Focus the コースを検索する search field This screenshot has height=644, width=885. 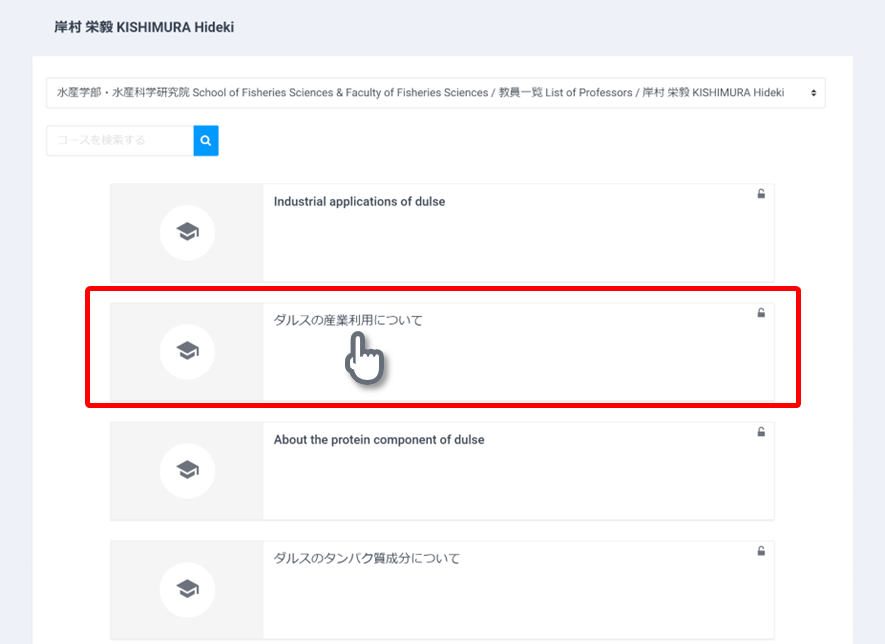(x=120, y=141)
